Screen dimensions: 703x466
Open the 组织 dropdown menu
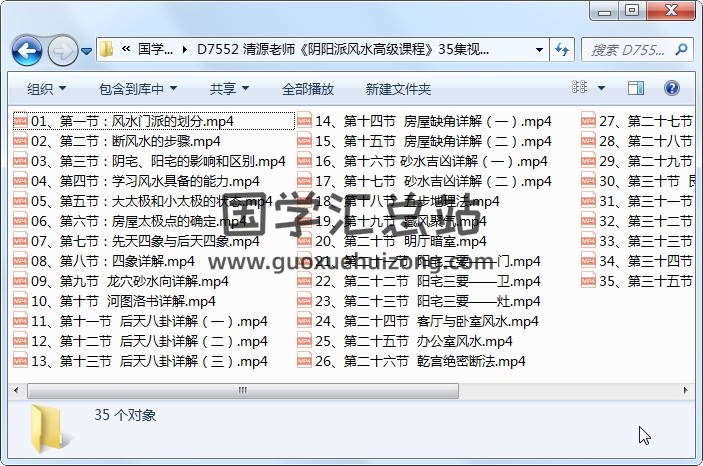click(x=46, y=88)
